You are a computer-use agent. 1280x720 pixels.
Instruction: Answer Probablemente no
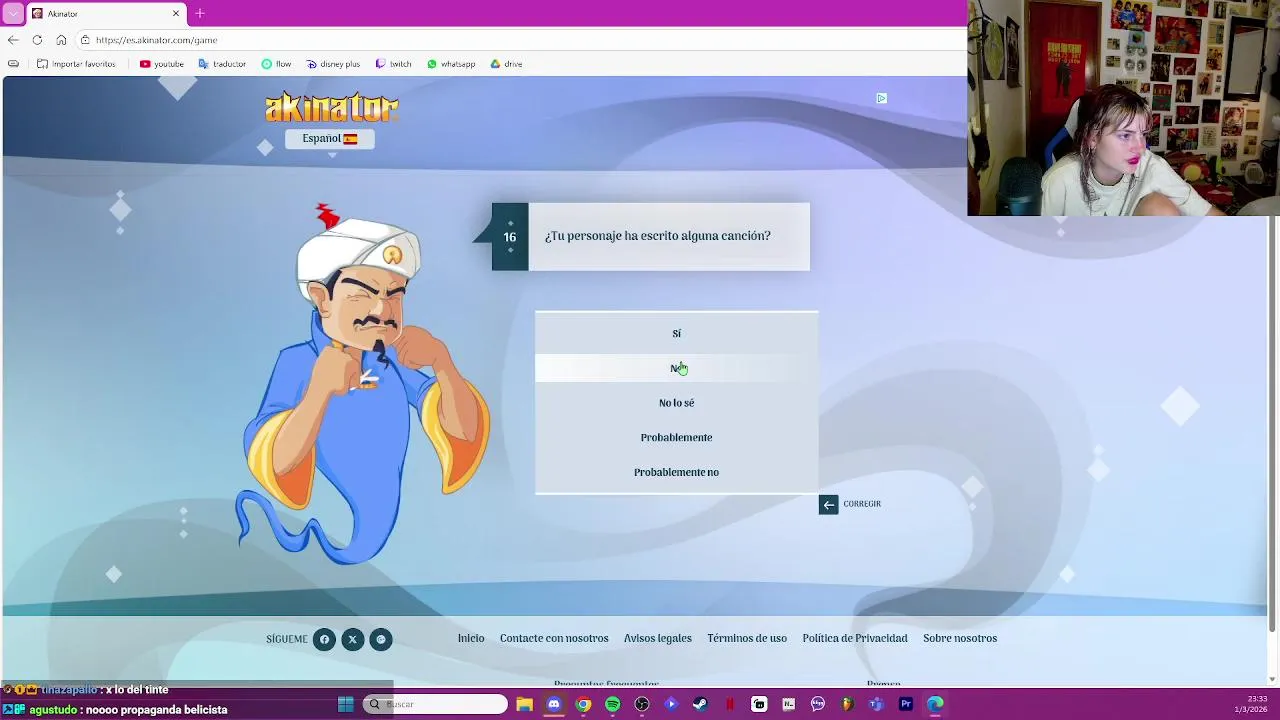tap(676, 472)
